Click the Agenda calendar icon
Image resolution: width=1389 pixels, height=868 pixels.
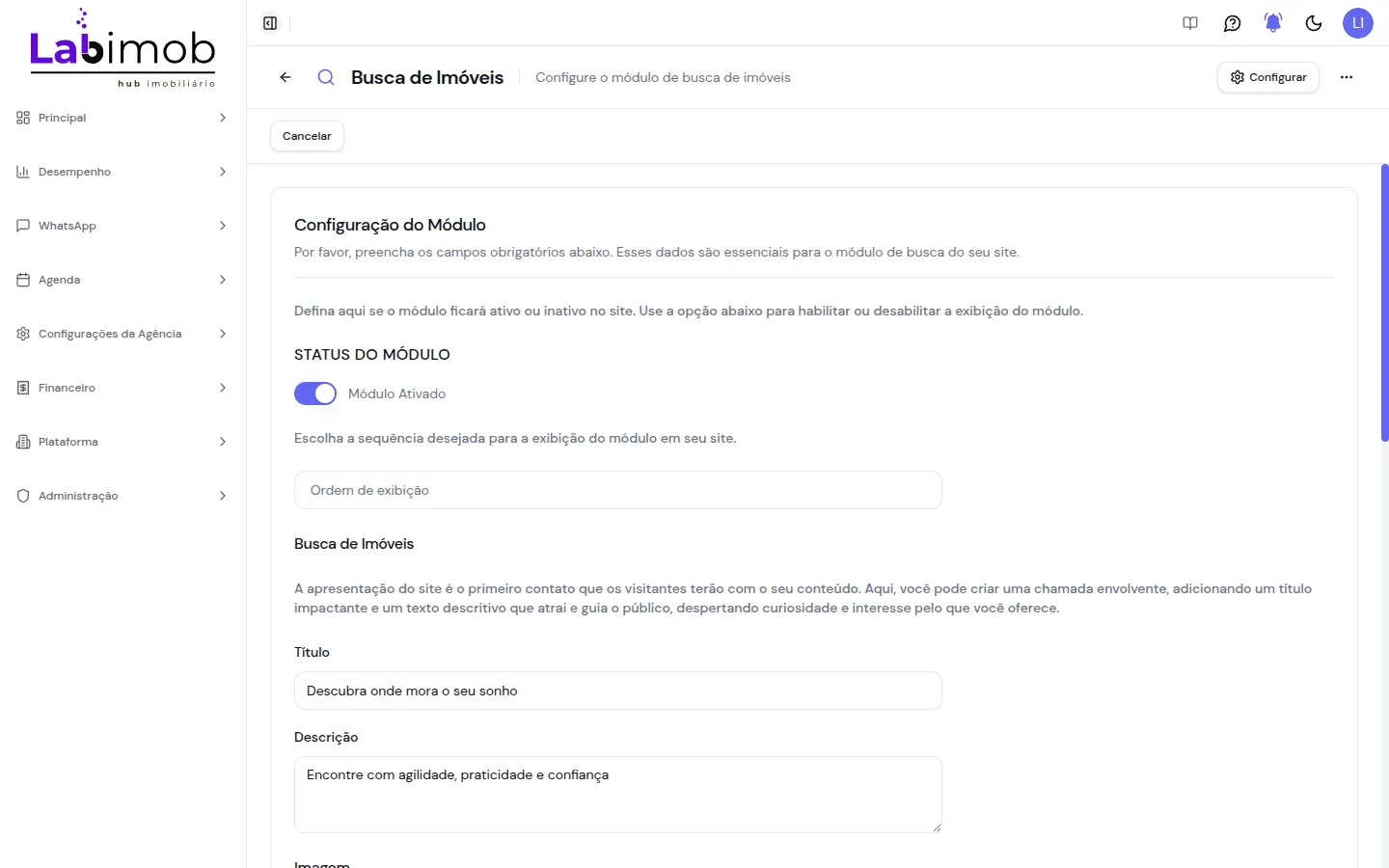click(23, 280)
